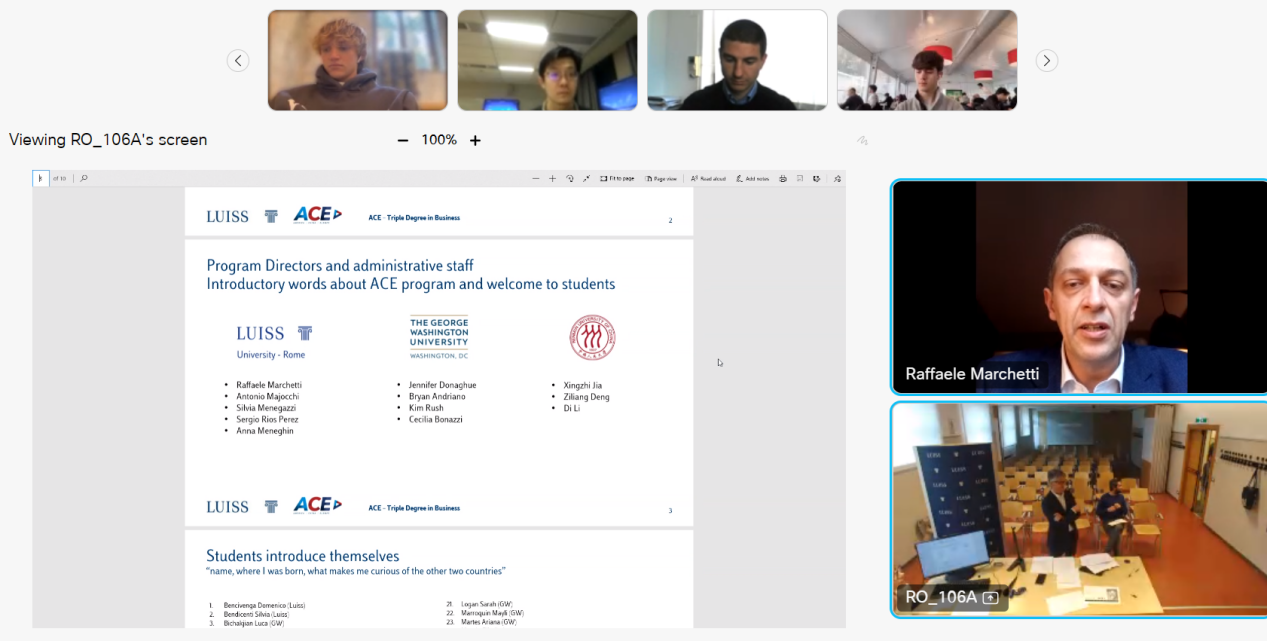Toggle the full screen arrows icon in PDF toolbar
Viewport: 1267px width, 642px height.
click(586, 179)
